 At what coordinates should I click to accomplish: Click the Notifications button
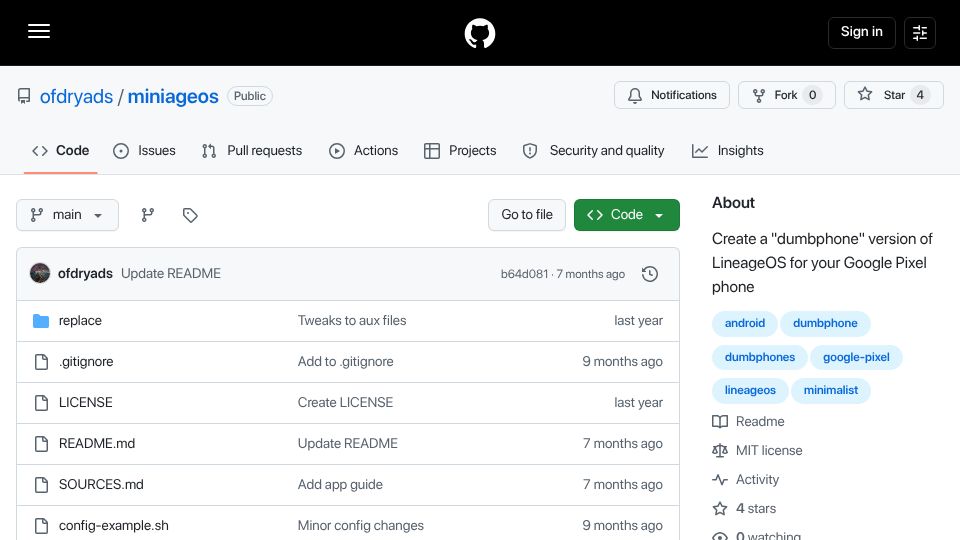[x=672, y=95]
